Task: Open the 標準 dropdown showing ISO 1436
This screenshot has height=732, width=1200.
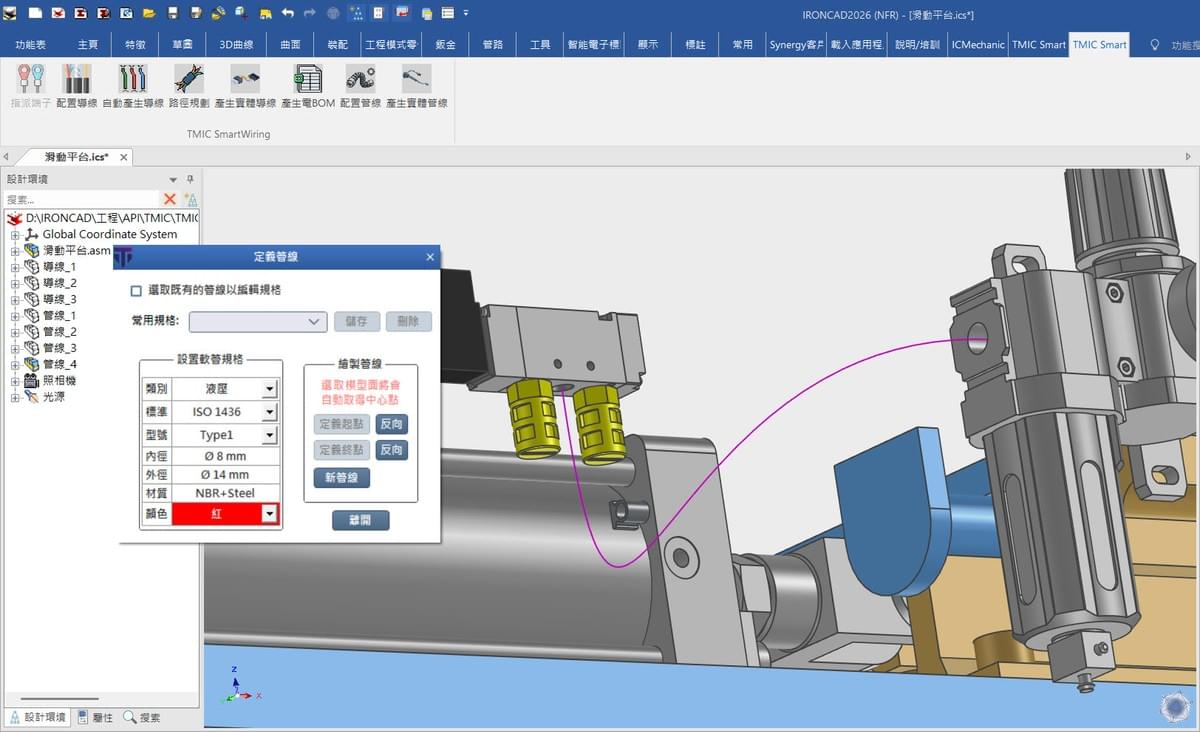Action: (x=269, y=412)
